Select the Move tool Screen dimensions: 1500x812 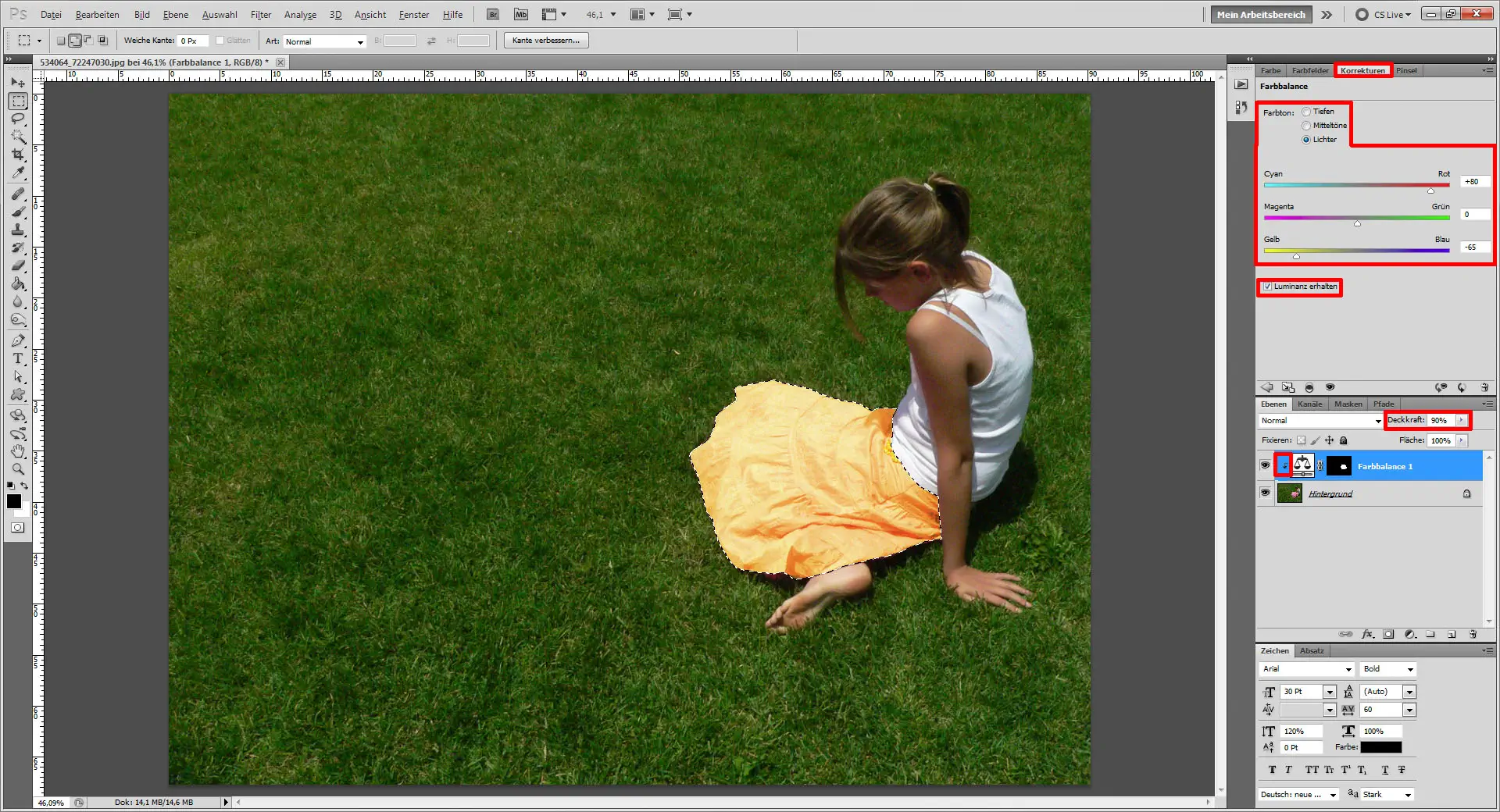(19, 82)
